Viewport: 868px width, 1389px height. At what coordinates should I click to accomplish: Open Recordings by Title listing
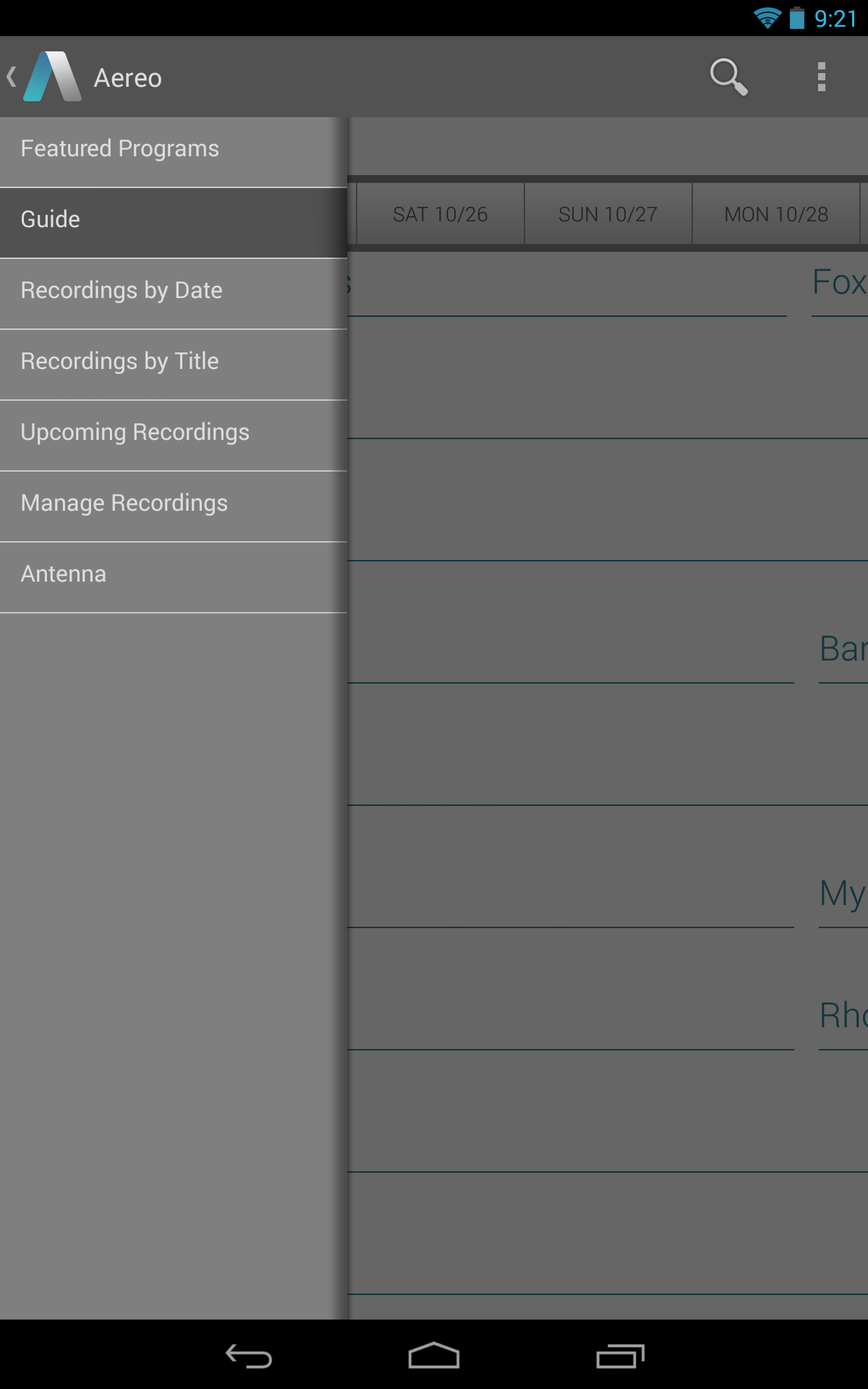[174, 360]
